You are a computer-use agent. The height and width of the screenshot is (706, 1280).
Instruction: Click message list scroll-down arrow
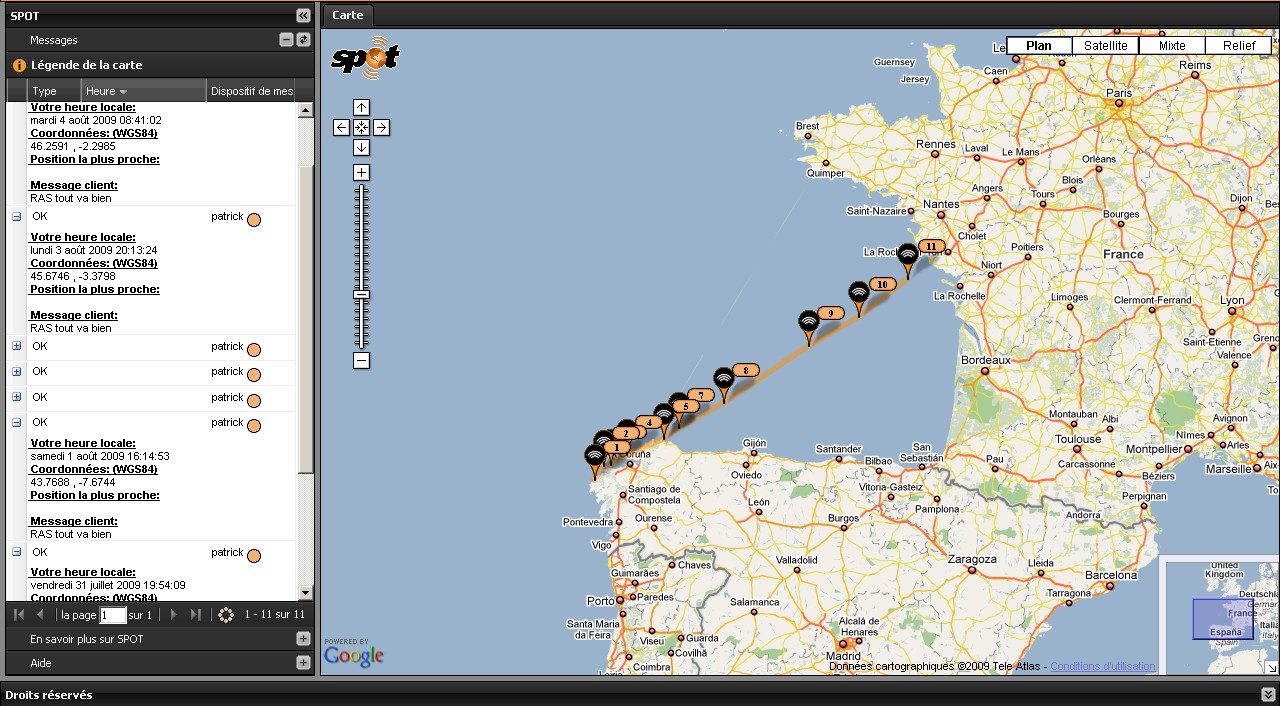pos(306,593)
